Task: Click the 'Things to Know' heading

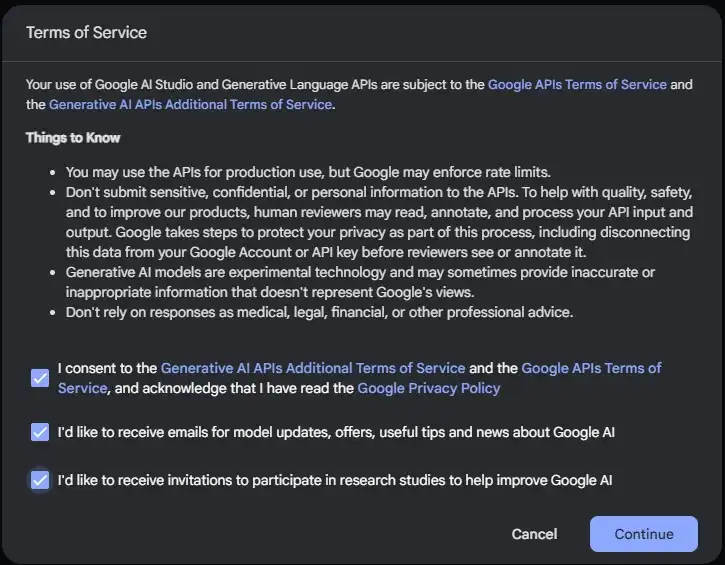Action: tap(73, 138)
